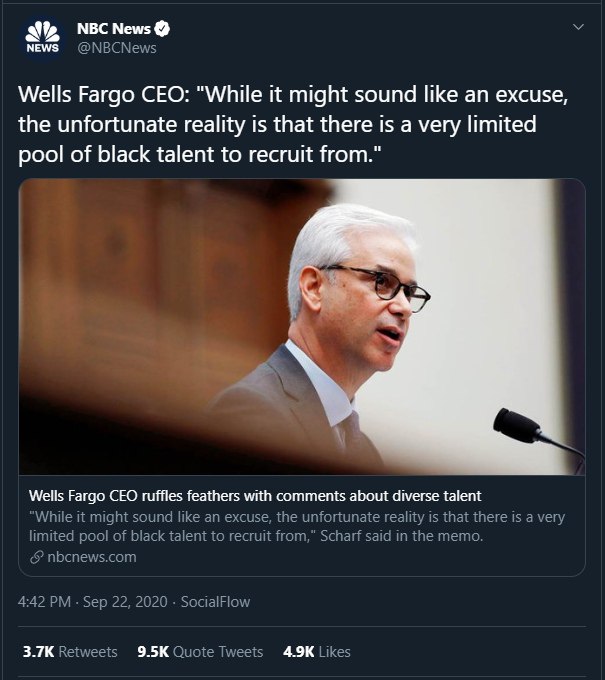
Task: Click the Retweets count number 3.7K
Action: point(38,652)
